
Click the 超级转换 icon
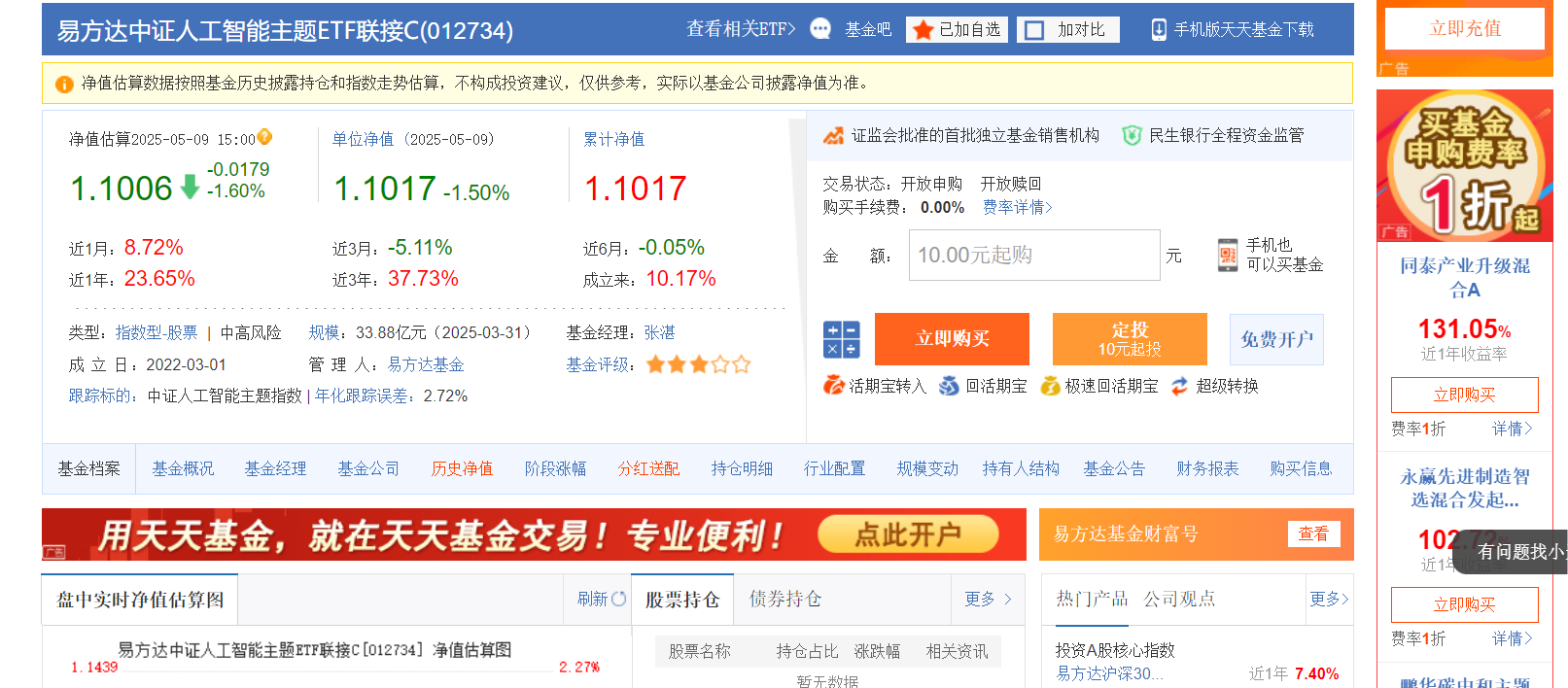tap(1180, 386)
